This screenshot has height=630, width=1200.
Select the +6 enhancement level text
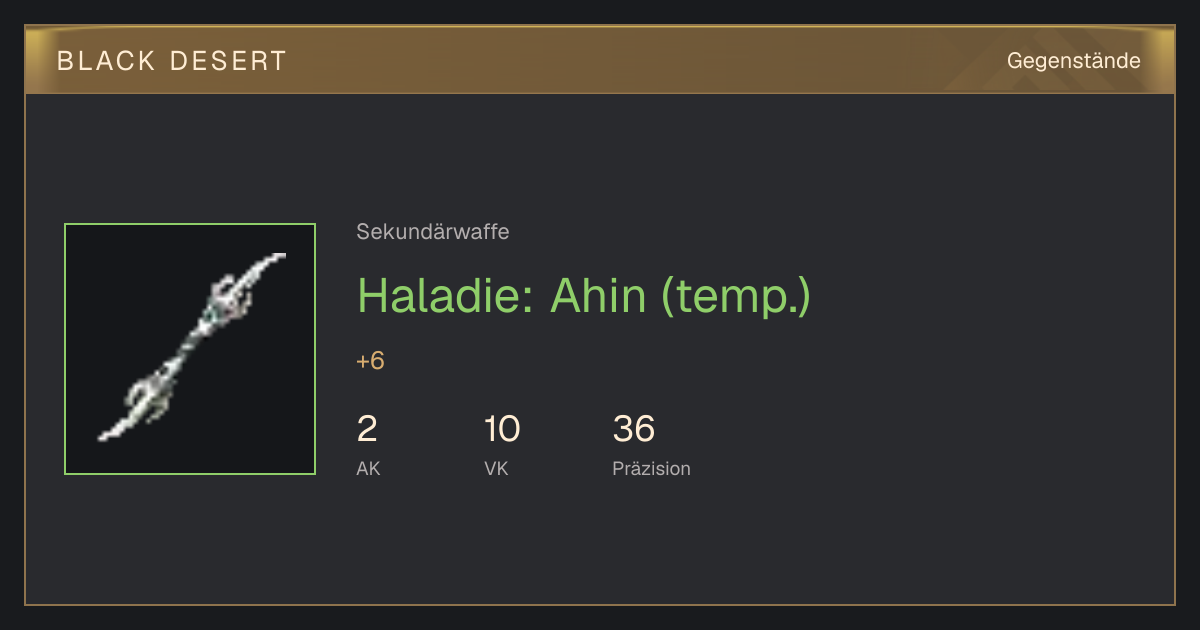pyautogui.click(x=370, y=361)
